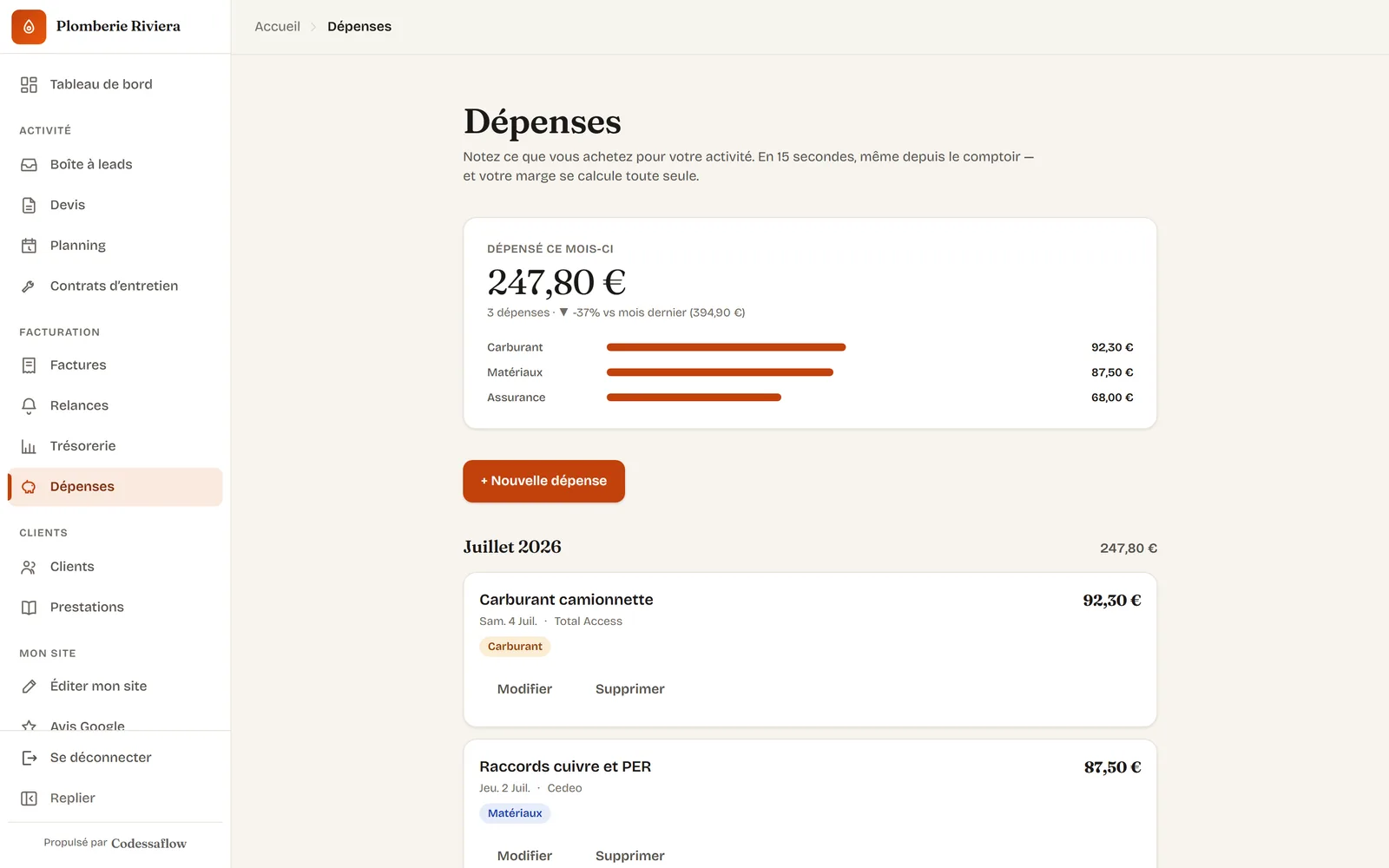Click Supprimer on Carburant camionnette expense

(630, 689)
